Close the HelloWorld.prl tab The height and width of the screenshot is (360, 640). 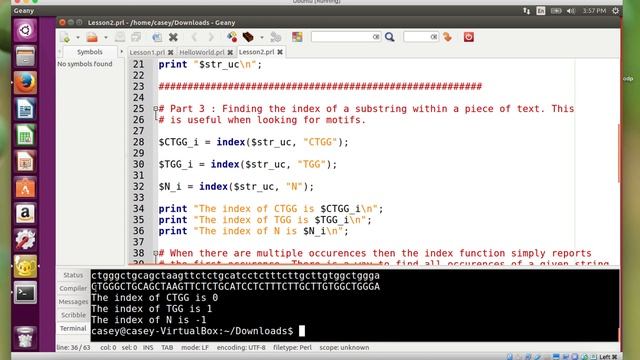coord(230,52)
